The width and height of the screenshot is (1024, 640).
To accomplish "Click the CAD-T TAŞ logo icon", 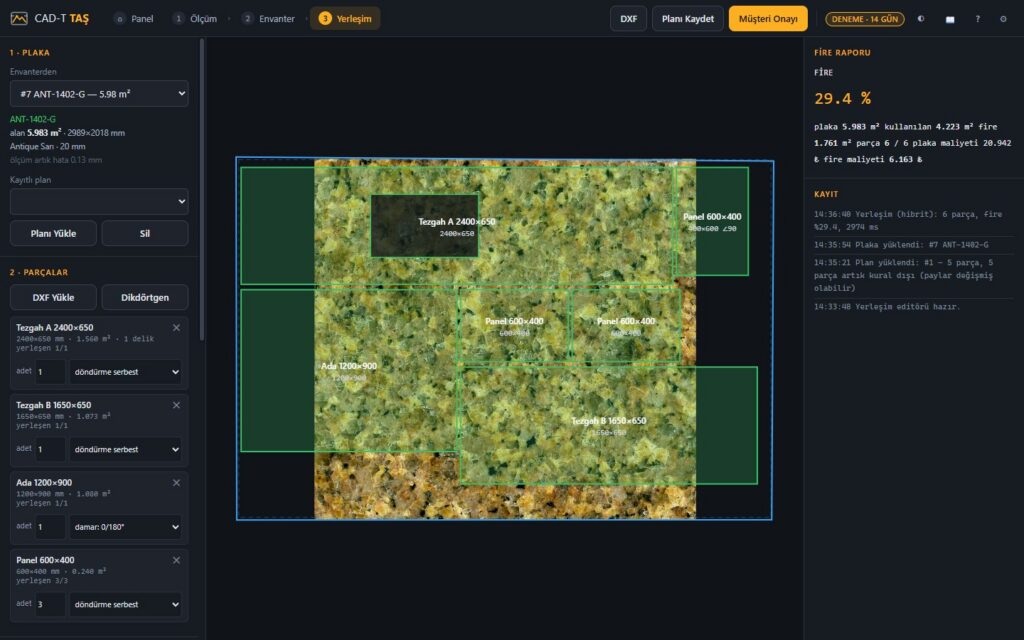I will click(x=19, y=18).
